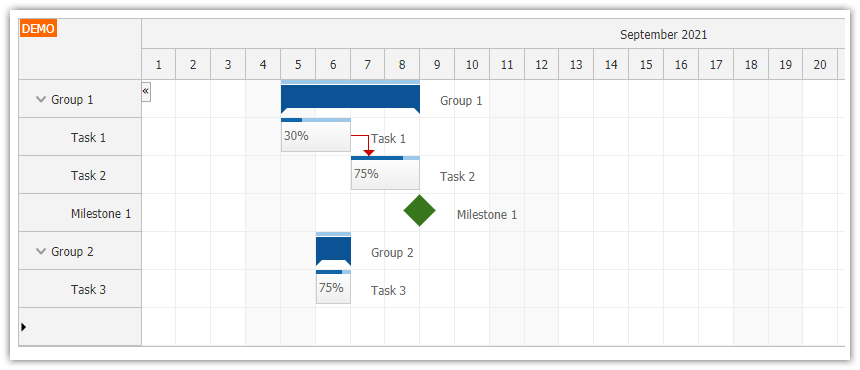Select the Group 2 summary bar
This screenshot has height=370, width=860.
coord(333,249)
